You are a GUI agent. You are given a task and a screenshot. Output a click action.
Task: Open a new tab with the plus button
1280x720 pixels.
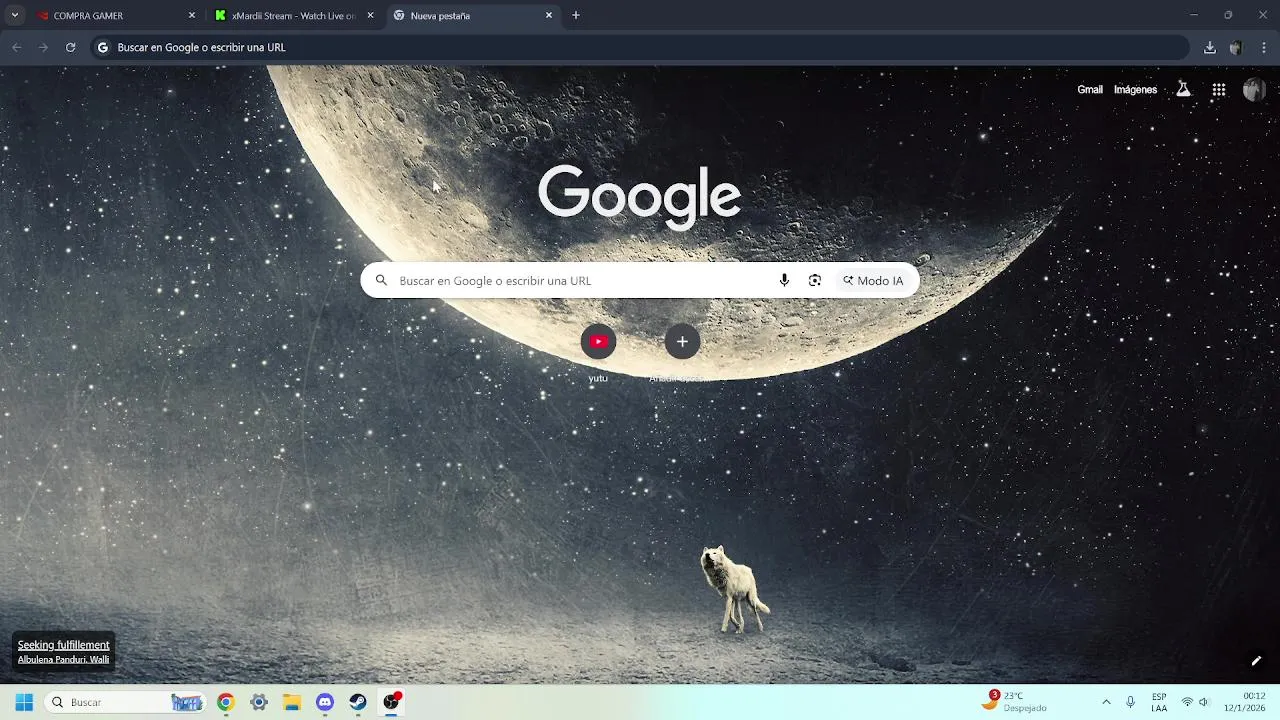click(576, 15)
